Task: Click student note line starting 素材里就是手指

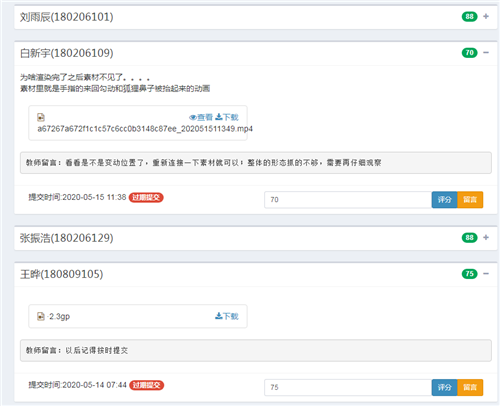Action: point(115,88)
